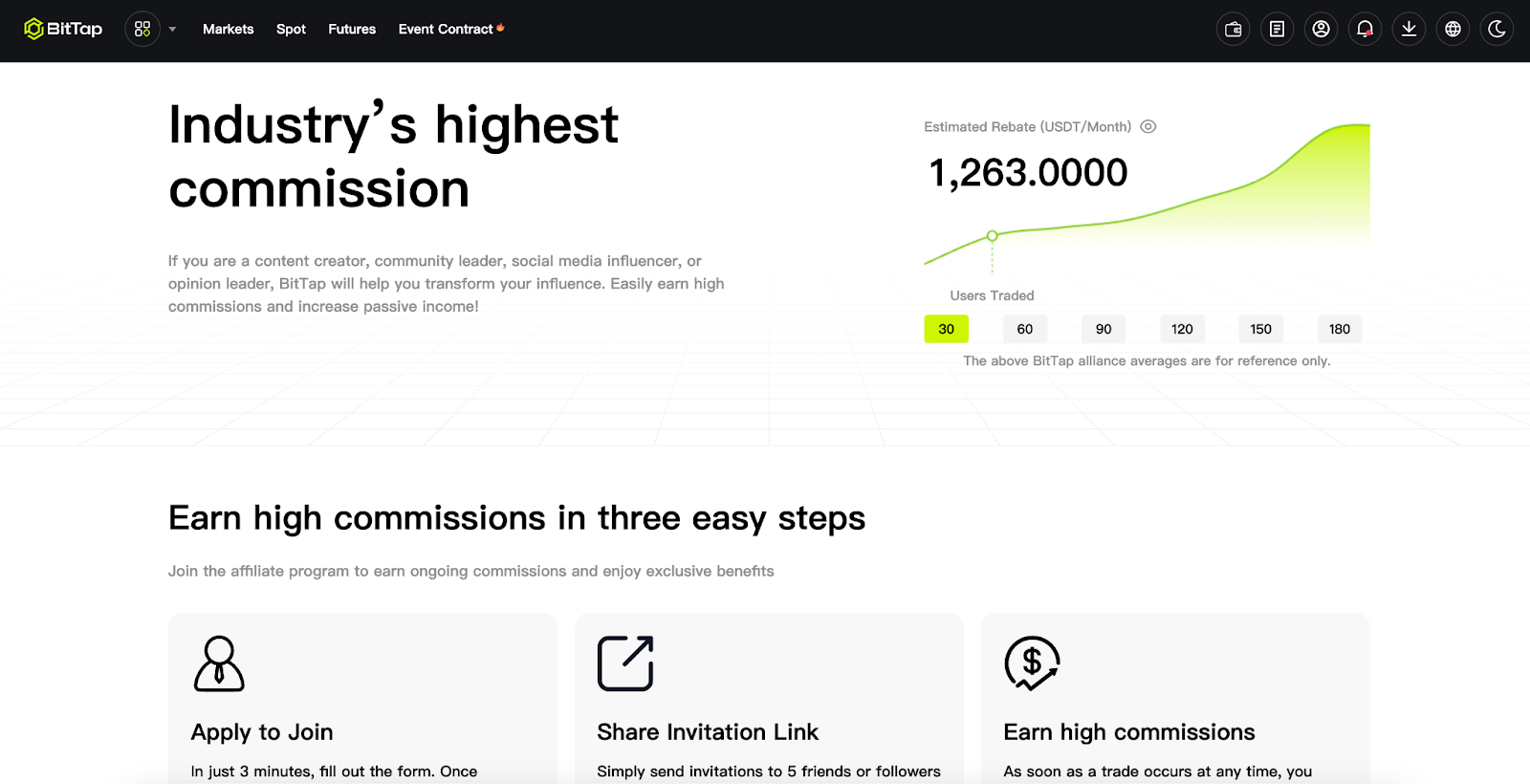Image resolution: width=1530 pixels, height=784 pixels.
Task: Click the 'Industry's highest commission' heading
Action: coord(393,157)
